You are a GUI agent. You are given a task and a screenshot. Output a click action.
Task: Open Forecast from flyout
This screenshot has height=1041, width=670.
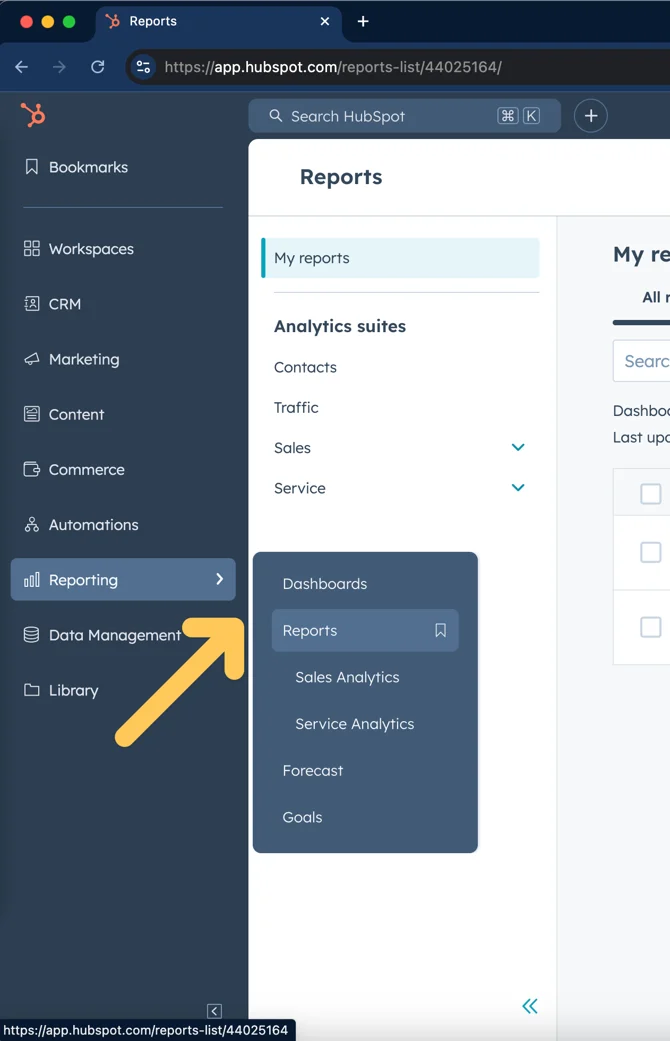pos(313,771)
